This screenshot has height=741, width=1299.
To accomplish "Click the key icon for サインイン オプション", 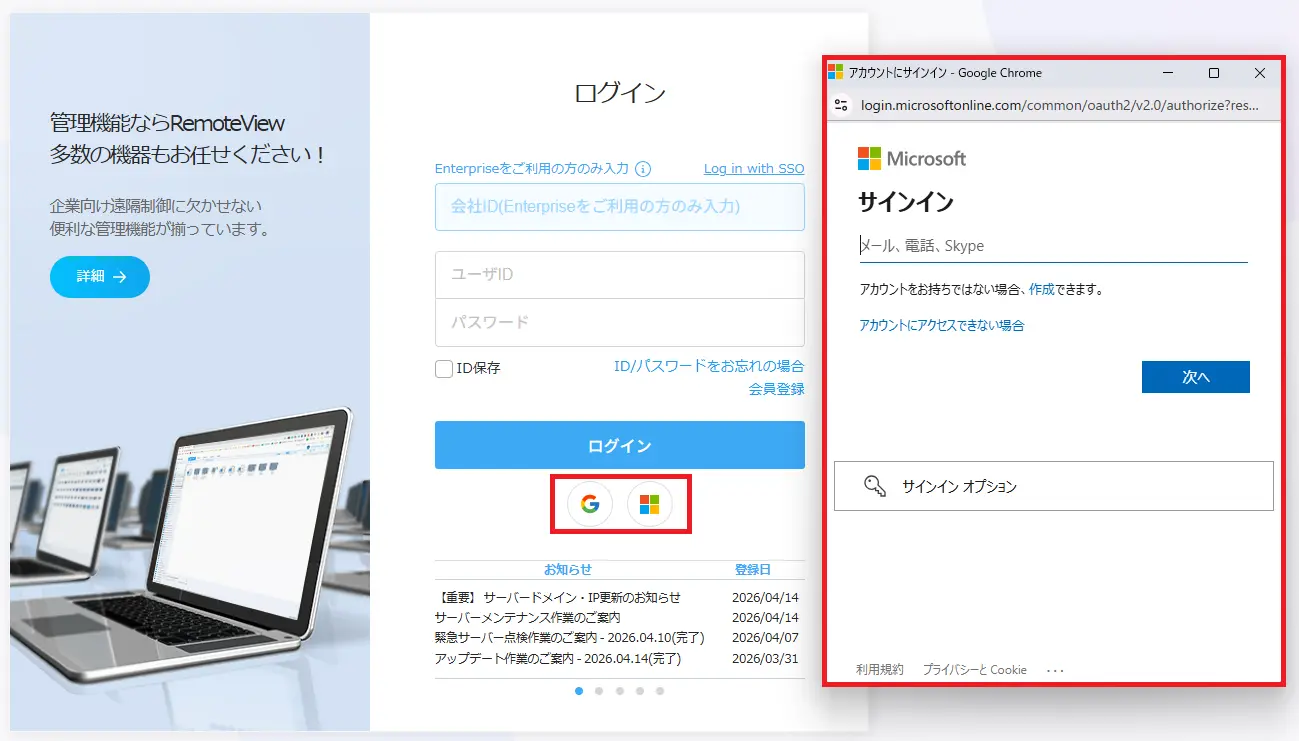I will point(877,486).
